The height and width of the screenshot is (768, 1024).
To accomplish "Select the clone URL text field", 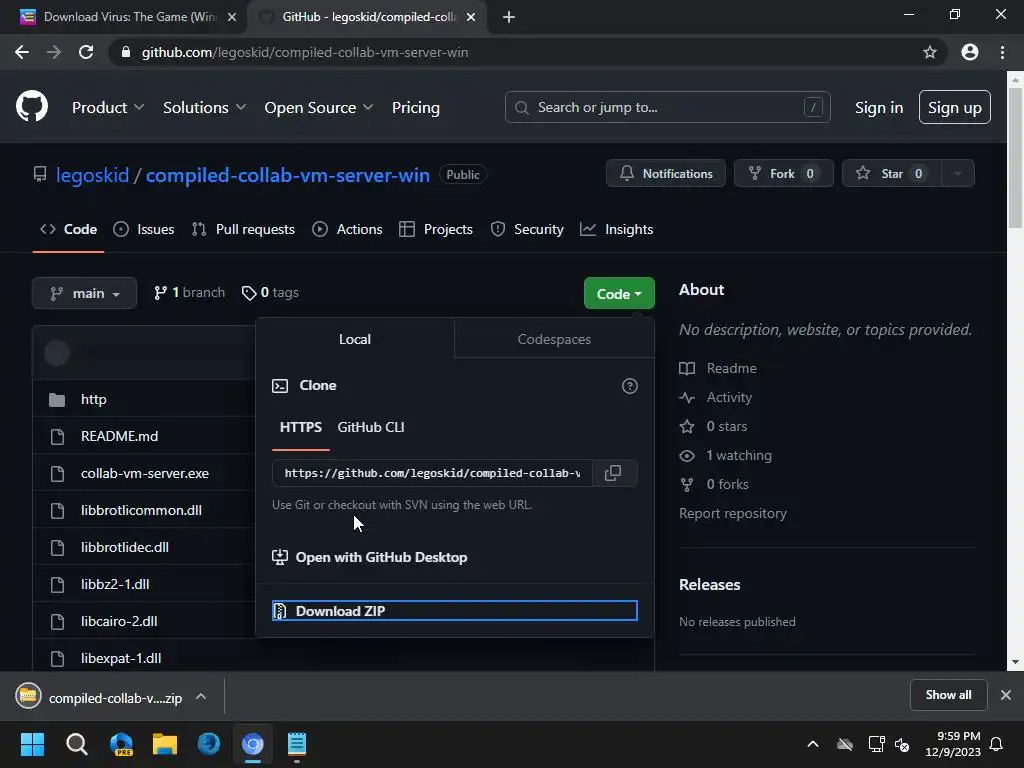I will [x=432, y=473].
